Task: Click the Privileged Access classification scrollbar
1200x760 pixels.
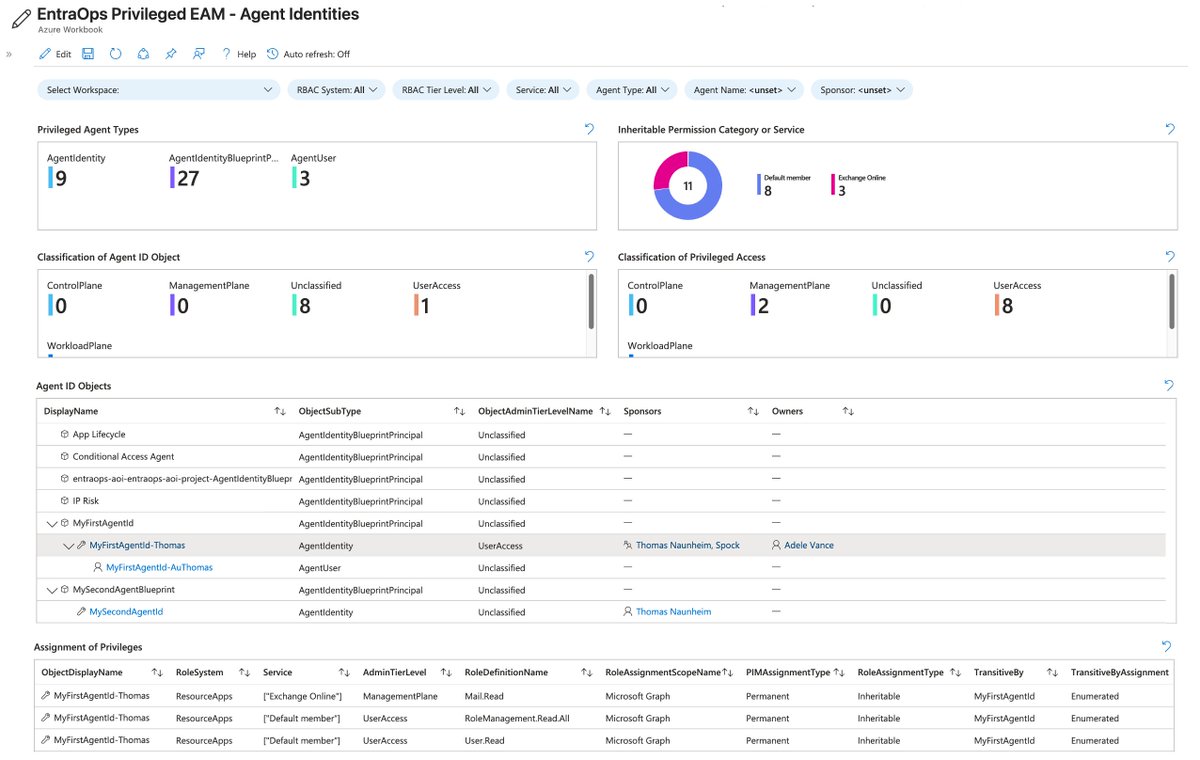Action: pos(1172,301)
